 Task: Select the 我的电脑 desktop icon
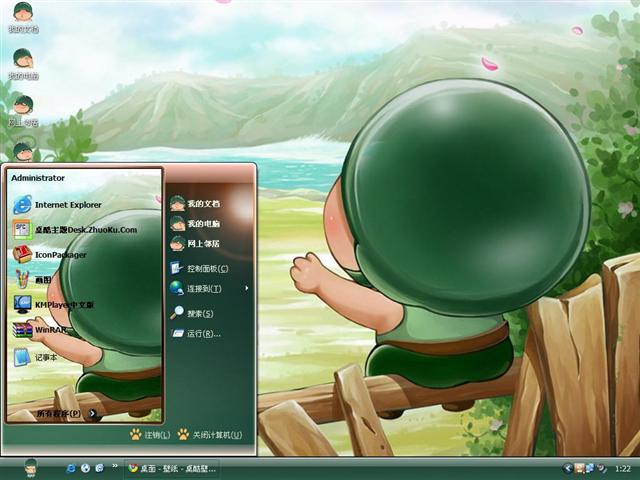click(23, 64)
